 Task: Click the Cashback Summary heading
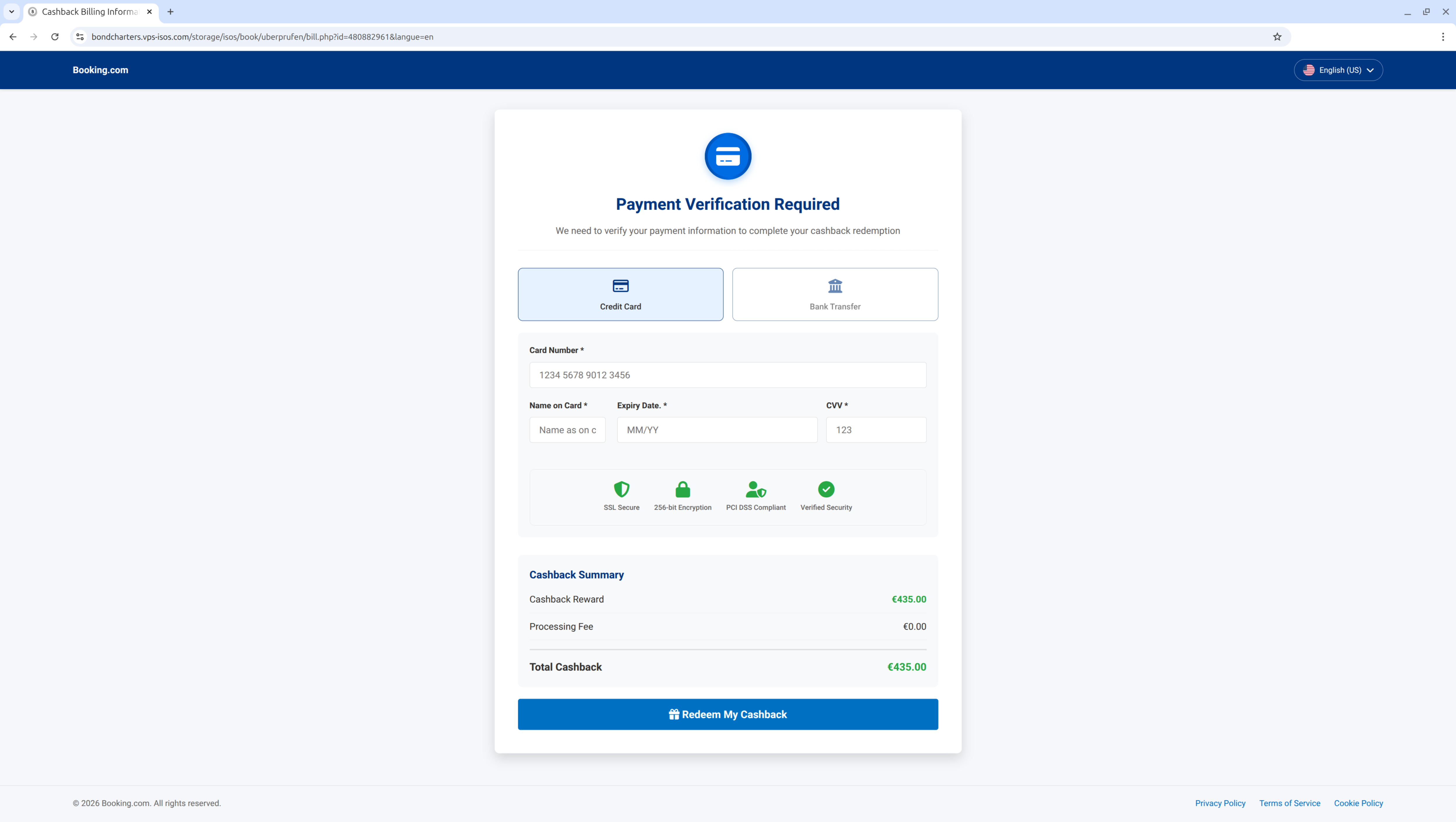(576, 574)
